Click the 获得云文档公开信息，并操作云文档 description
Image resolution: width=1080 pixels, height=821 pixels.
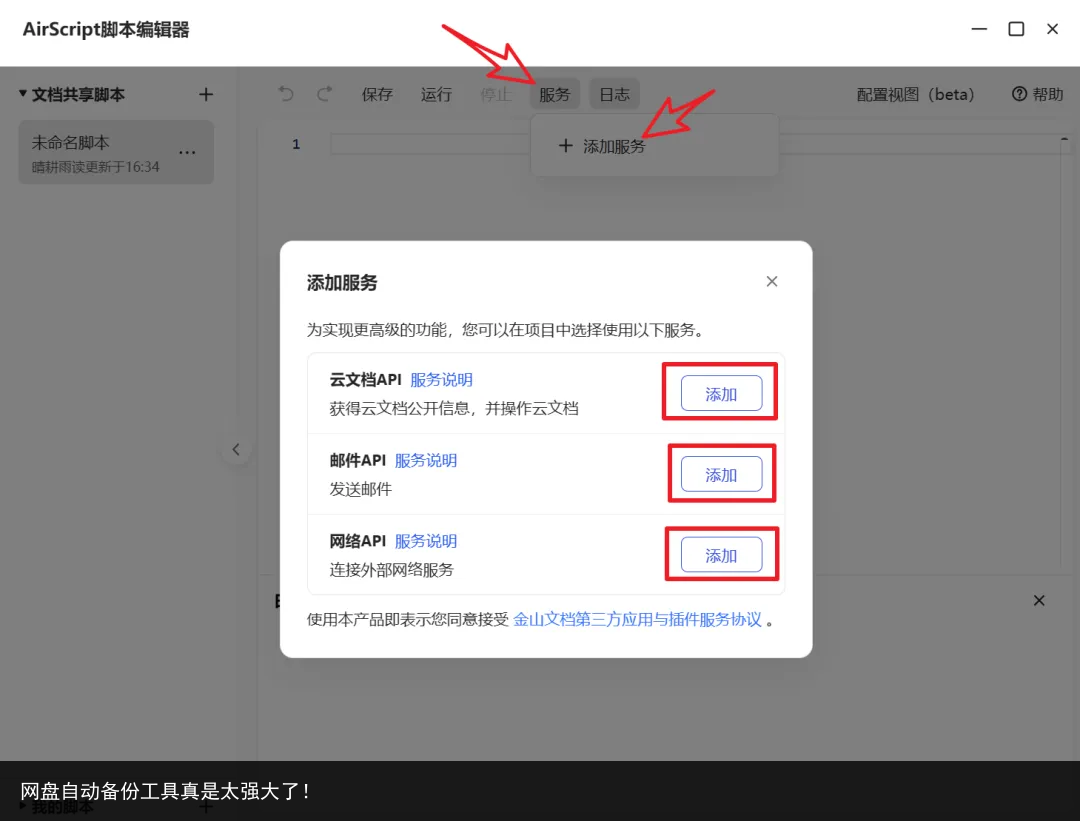(454, 408)
